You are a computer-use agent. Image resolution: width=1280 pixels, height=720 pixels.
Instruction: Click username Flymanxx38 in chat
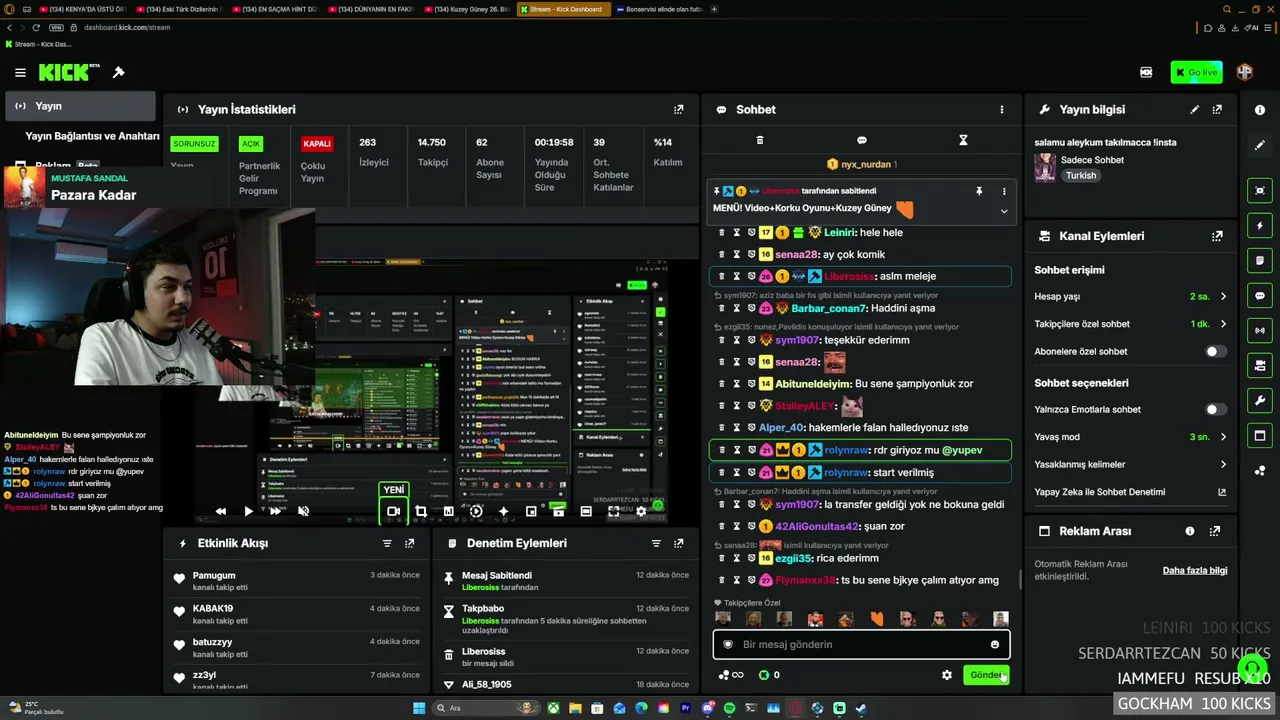(807, 580)
